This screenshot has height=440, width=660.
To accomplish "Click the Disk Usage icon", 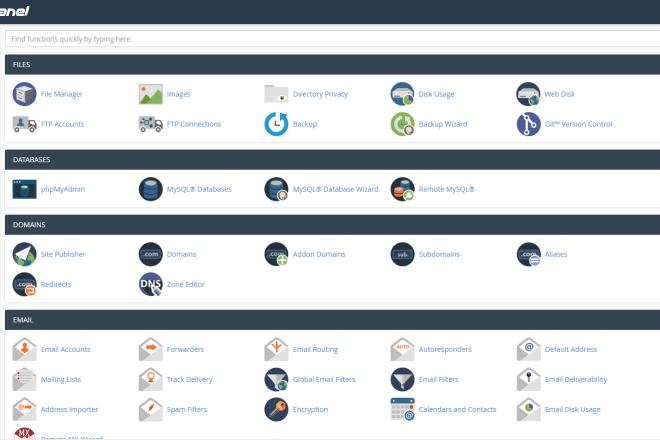I will 402,94.
